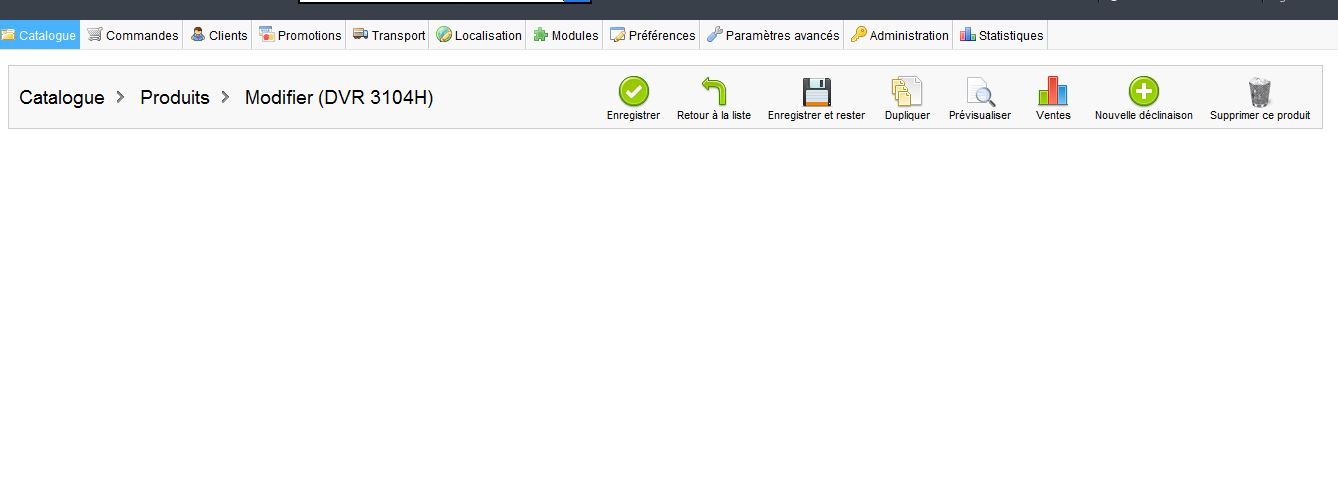View the Ventes bar chart icon
This screenshot has height=488, width=1338.
click(1053, 92)
